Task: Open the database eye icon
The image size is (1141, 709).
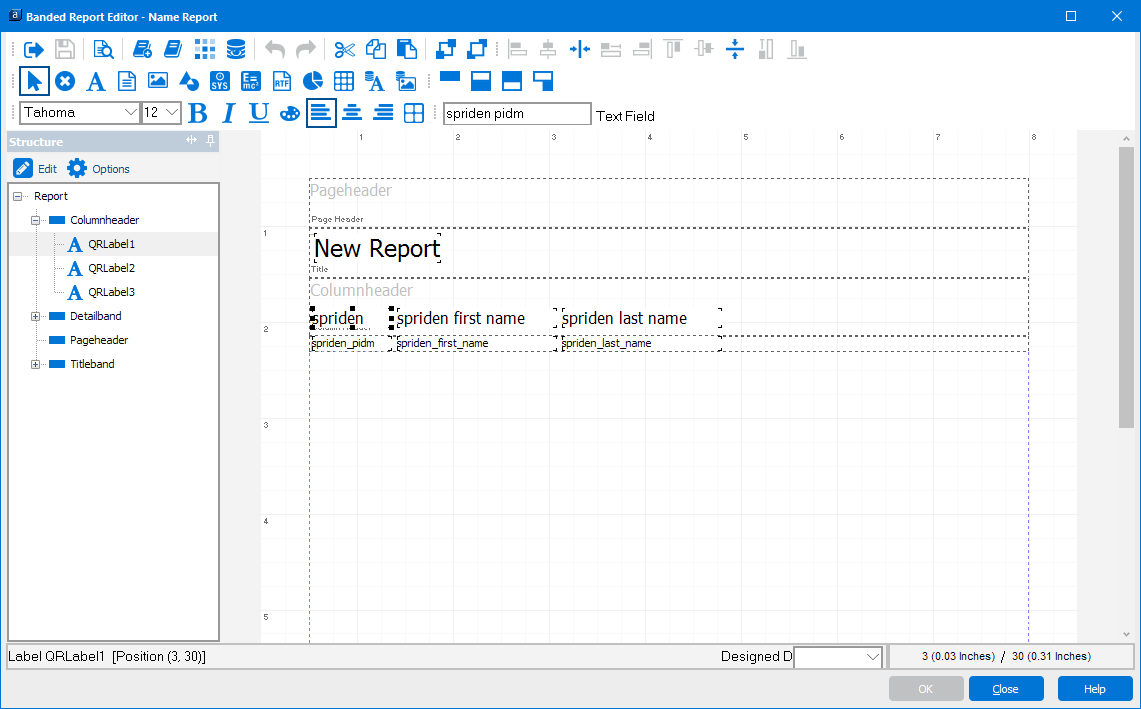Action: pos(236,49)
